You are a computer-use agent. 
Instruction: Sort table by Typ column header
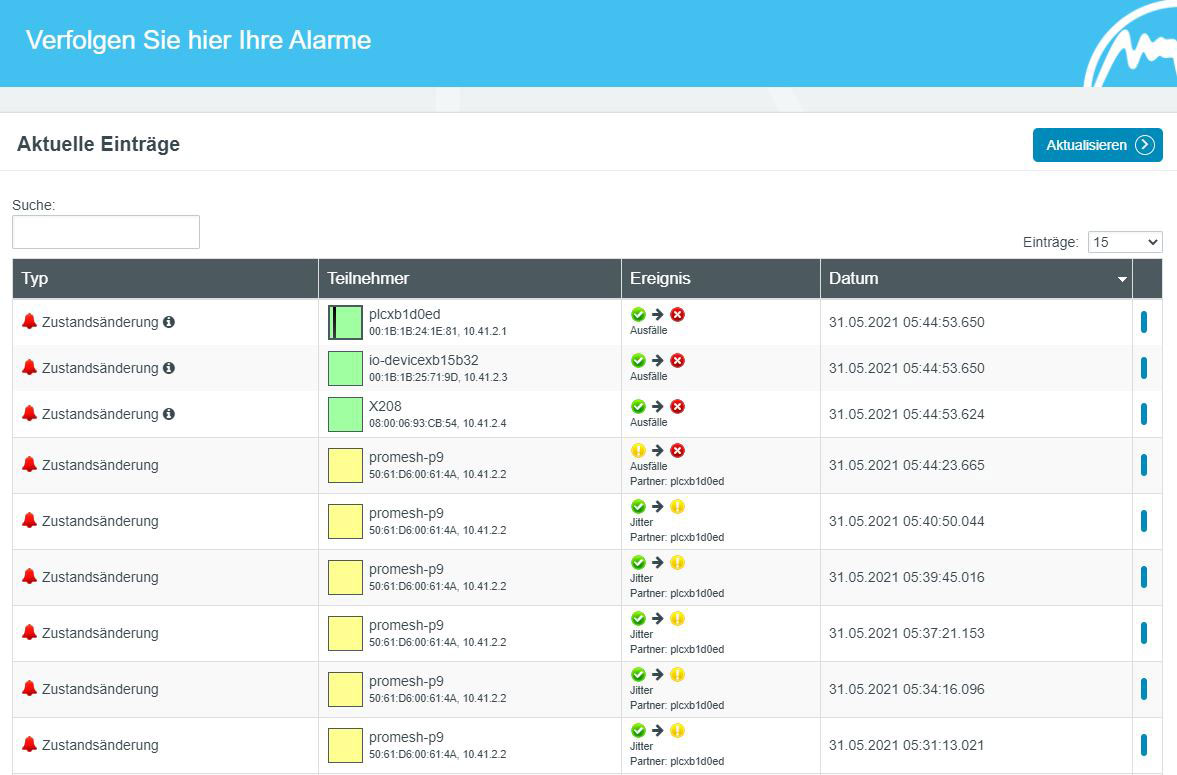point(36,279)
